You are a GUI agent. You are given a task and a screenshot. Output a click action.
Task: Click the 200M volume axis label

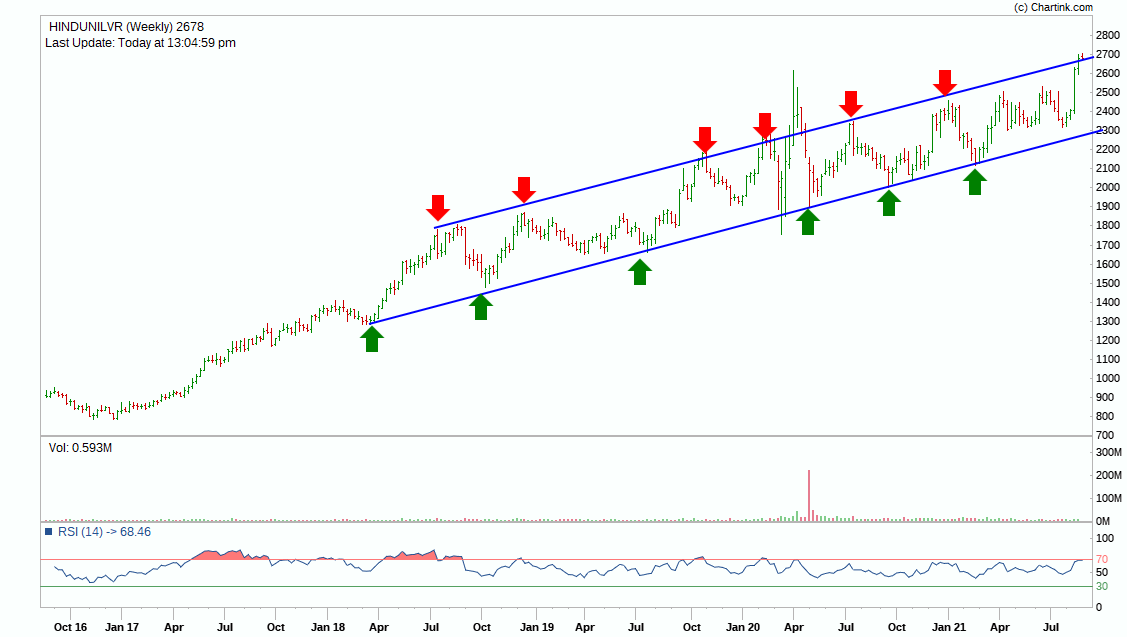pyautogui.click(x=1108, y=475)
